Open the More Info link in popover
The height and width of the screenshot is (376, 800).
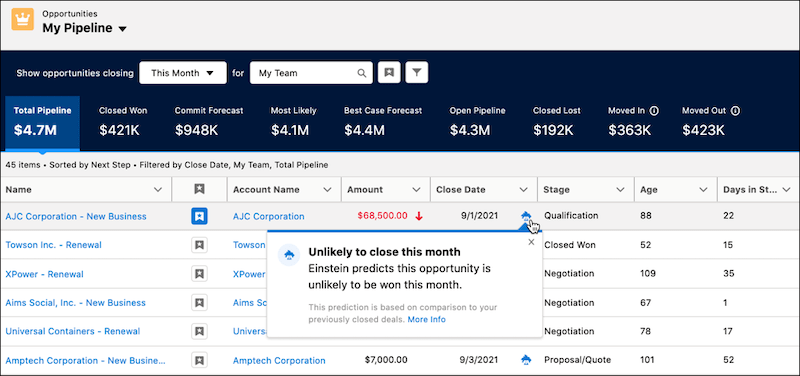(x=427, y=319)
